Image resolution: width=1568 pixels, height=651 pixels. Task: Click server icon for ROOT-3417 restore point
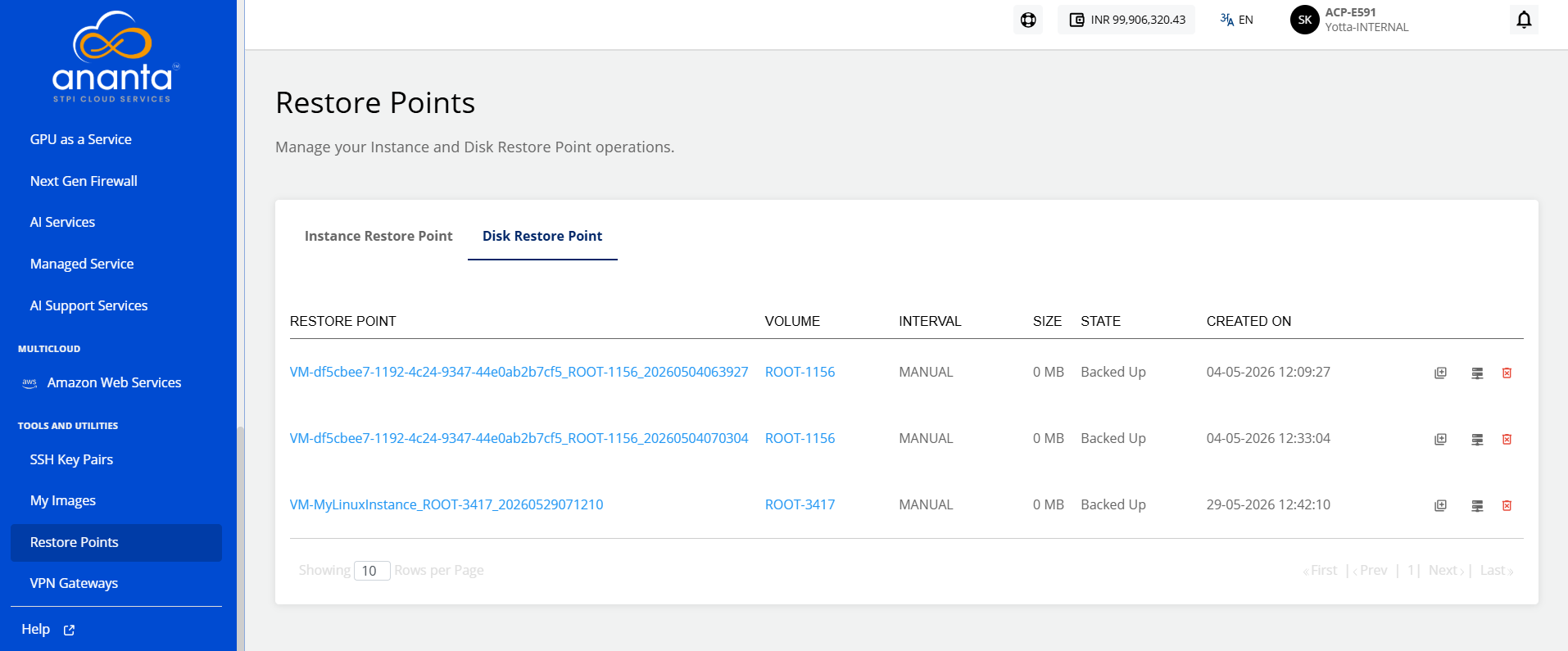click(x=1477, y=505)
